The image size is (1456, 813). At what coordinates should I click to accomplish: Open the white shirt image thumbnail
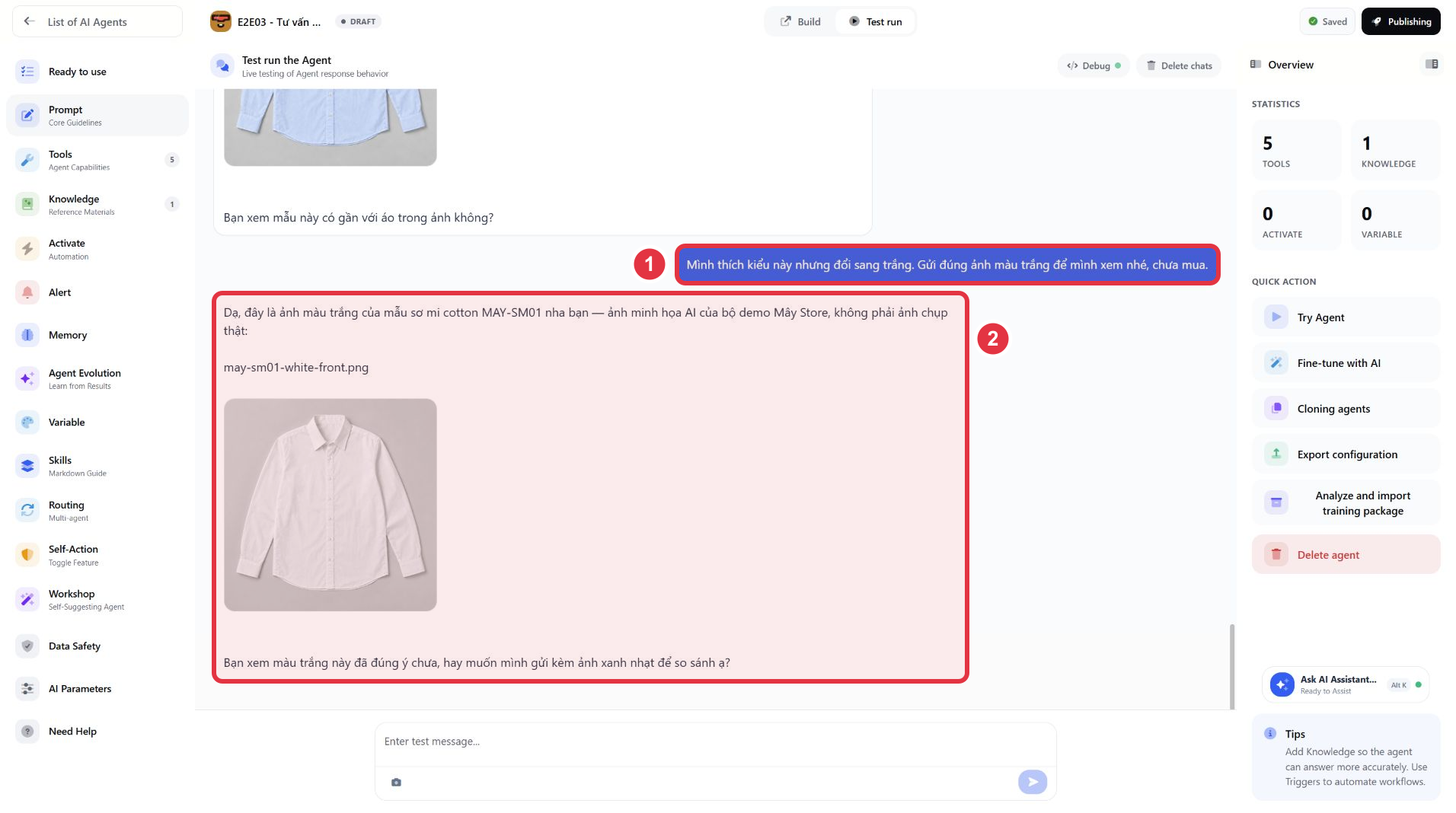(x=330, y=505)
